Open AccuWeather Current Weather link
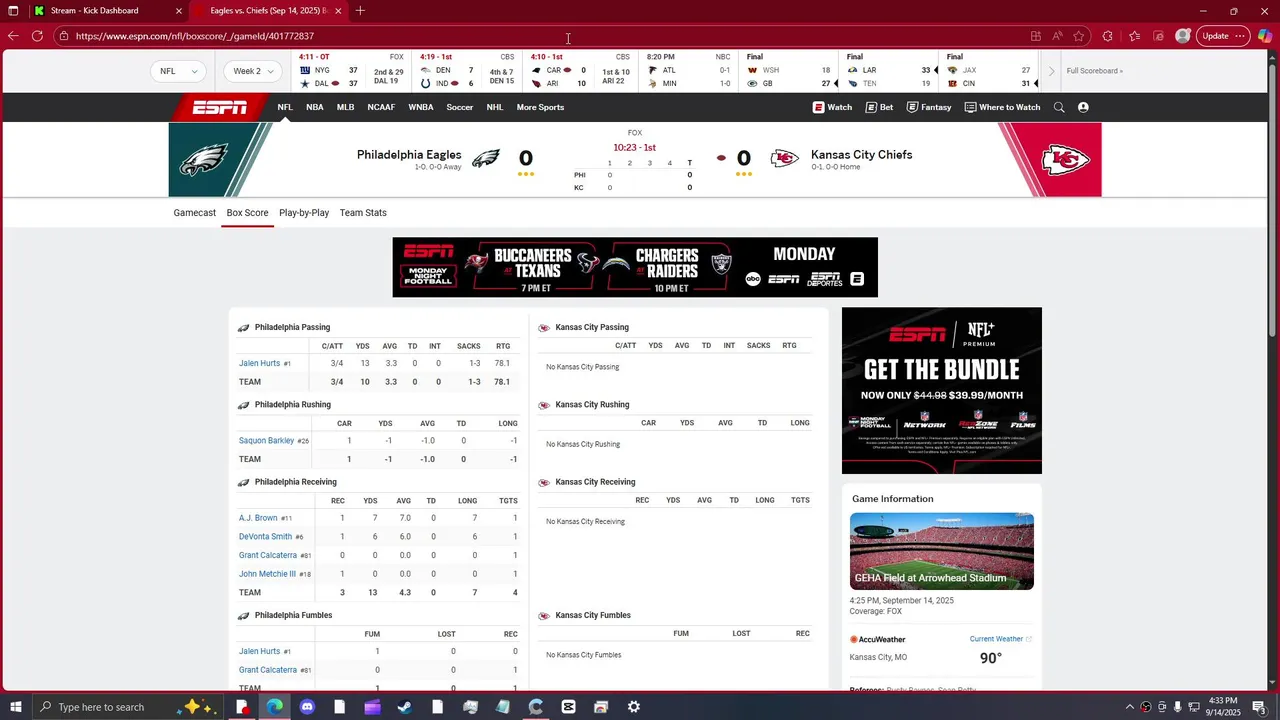This screenshot has width=1280, height=720. pyautogui.click(x=1000, y=639)
